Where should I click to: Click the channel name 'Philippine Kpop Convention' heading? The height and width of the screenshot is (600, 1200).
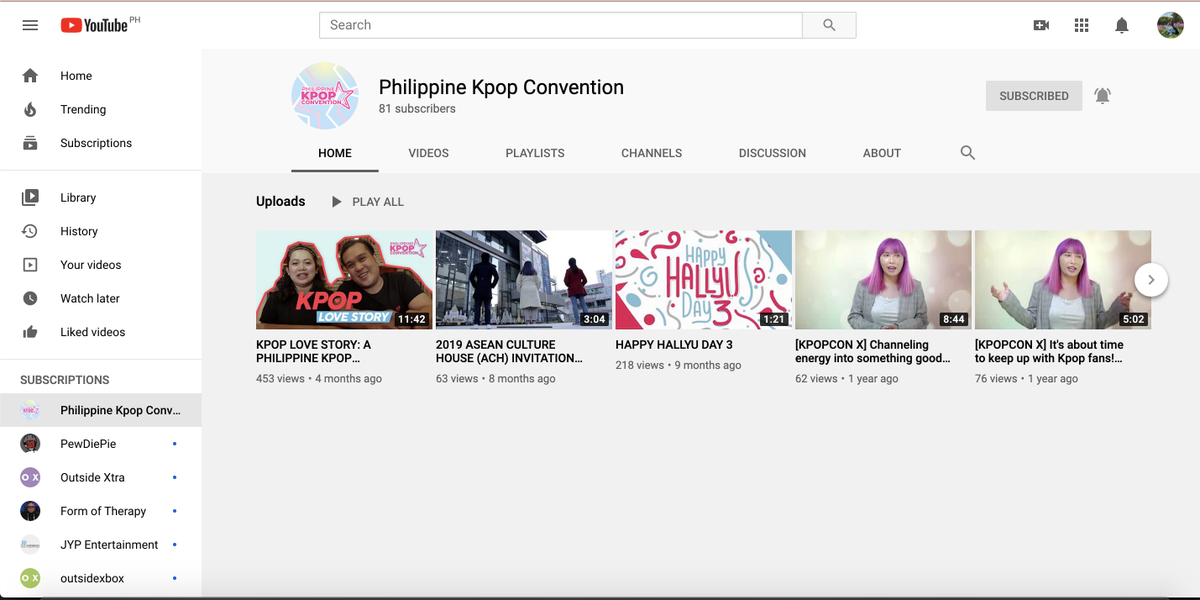pos(501,88)
